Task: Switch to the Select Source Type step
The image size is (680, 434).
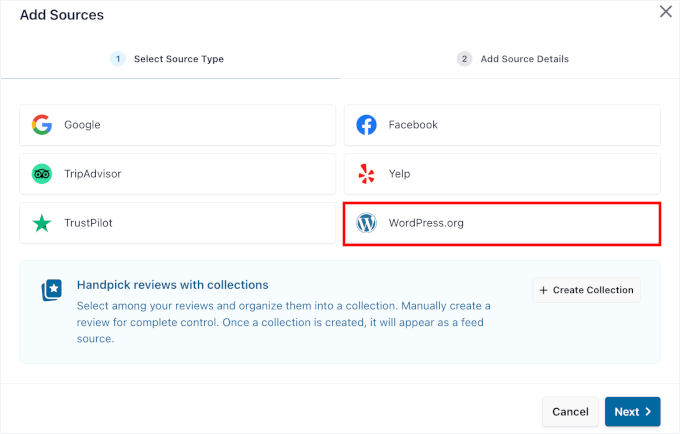Action: point(170,59)
